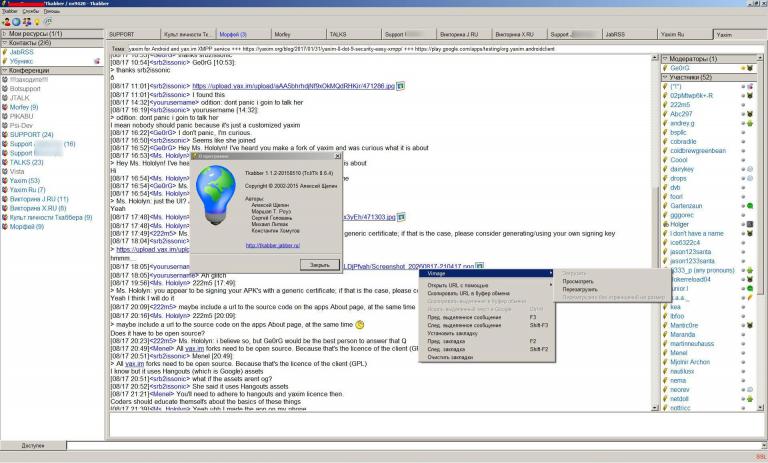Click the lightbulb globe logo in About dialog
768x463 pixels.
[216, 195]
